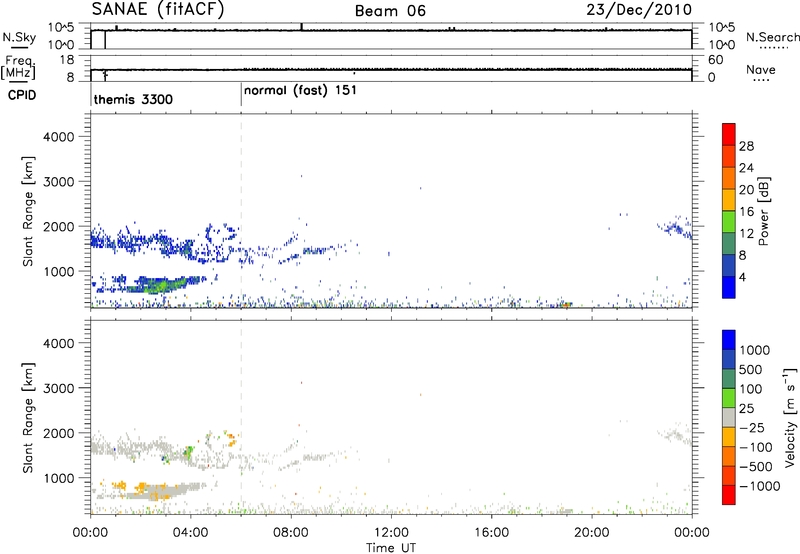Click the "4" label on Power colorbar
Screen dimensions: 800x554
[x=743, y=278]
